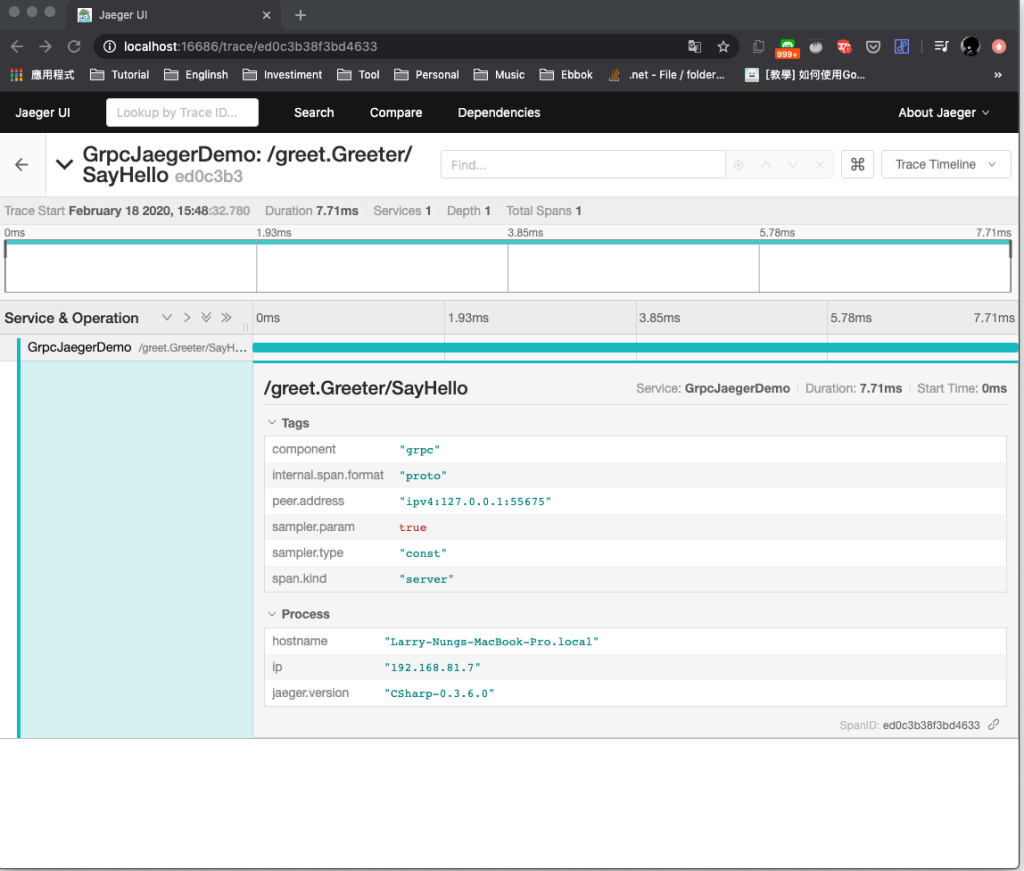Click the jaeger.version value "CSharp-0.3.6.0"

point(439,693)
